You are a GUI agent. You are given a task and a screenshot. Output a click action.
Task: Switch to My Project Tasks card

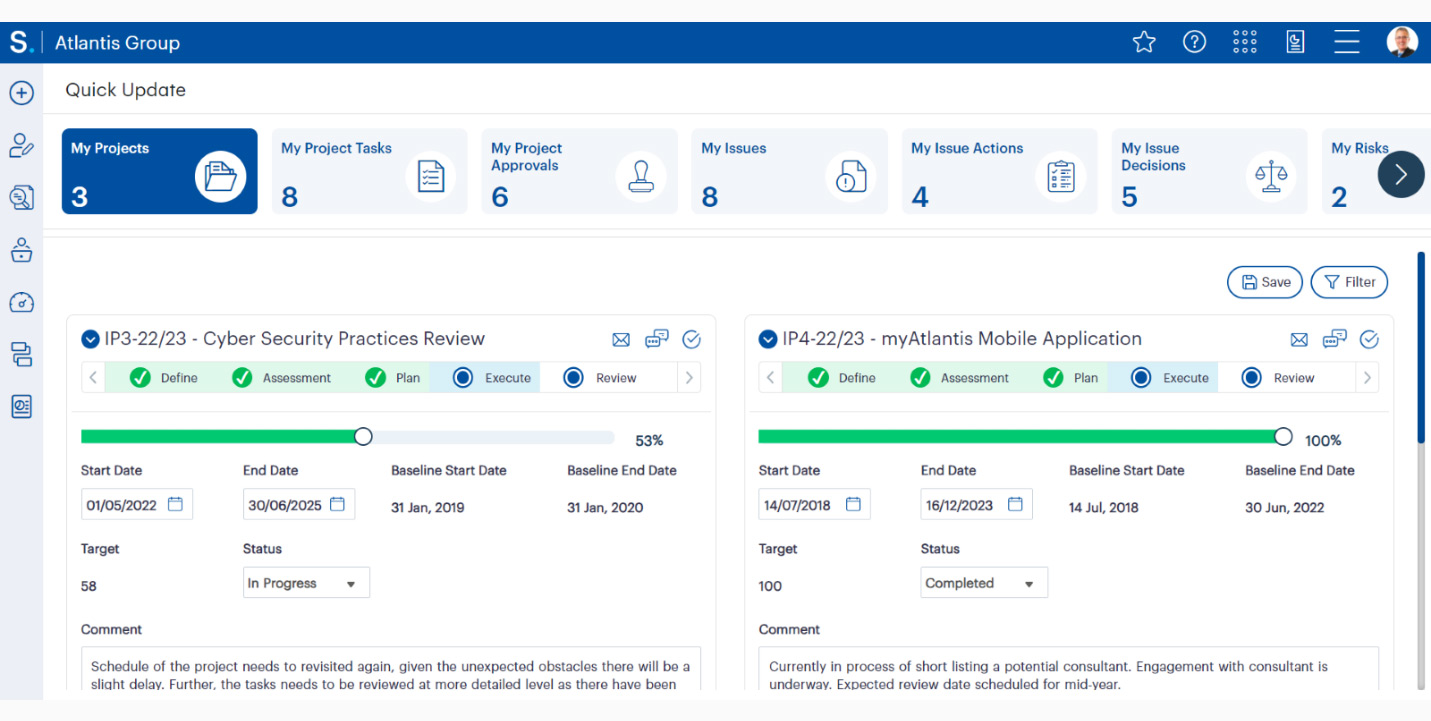pyautogui.click(x=370, y=171)
